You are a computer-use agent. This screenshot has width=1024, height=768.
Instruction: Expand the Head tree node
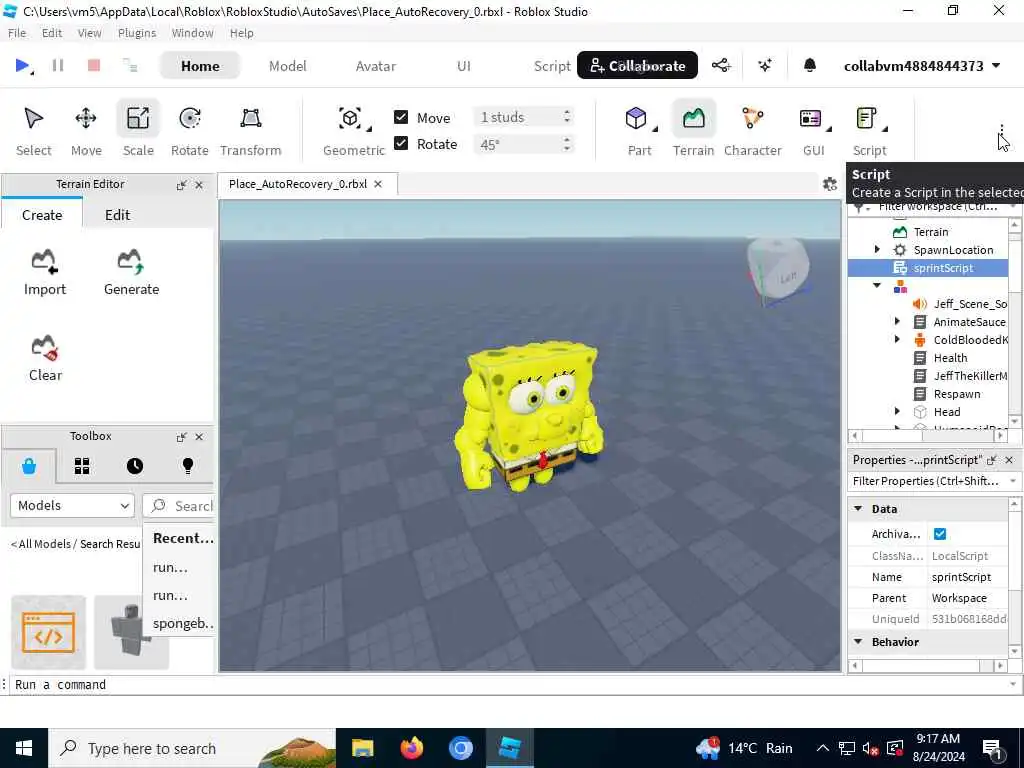click(x=897, y=411)
